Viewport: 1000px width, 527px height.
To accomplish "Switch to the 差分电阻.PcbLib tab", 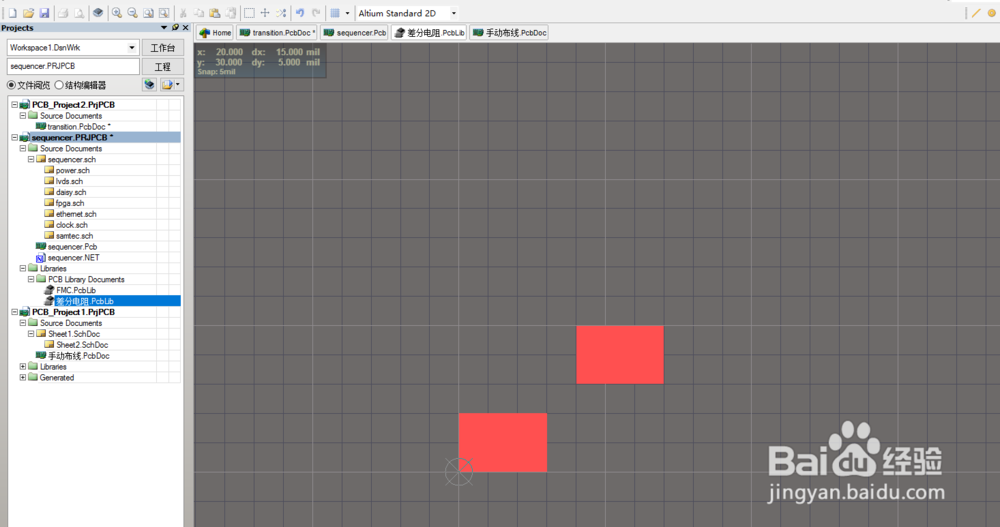I will click(x=429, y=33).
